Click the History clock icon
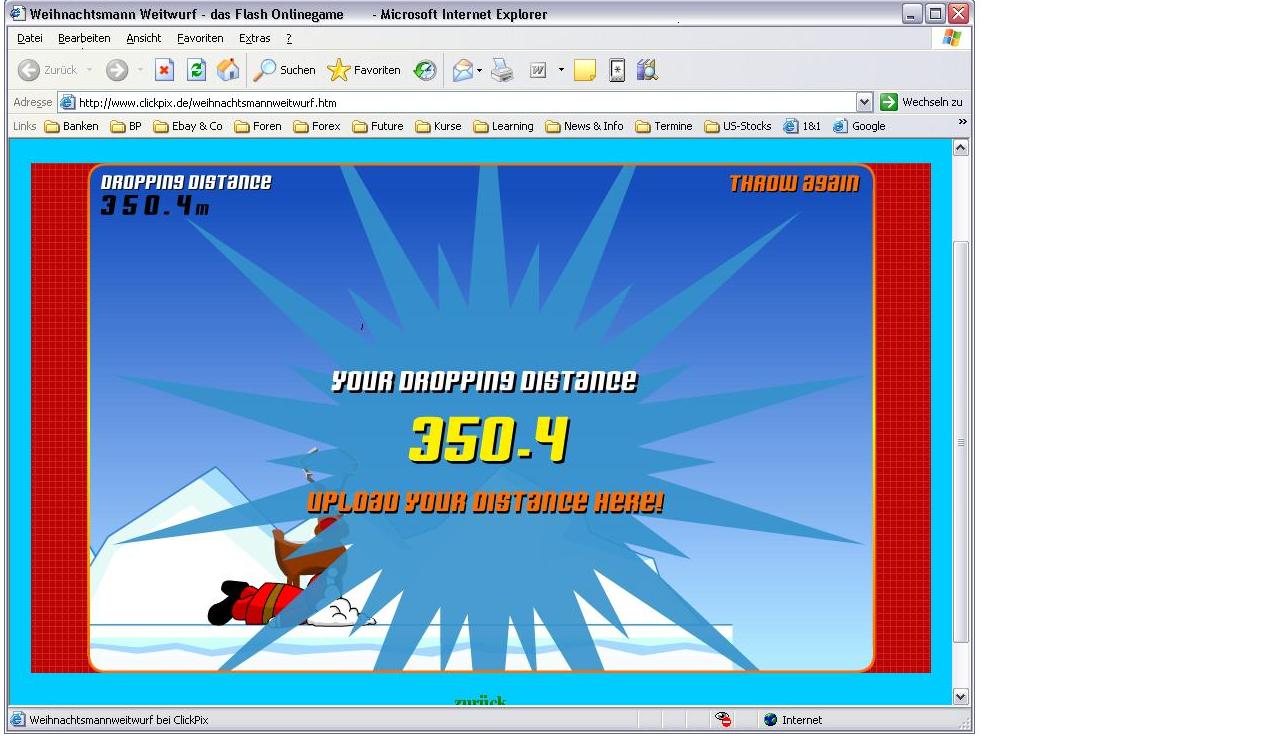 (x=425, y=70)
